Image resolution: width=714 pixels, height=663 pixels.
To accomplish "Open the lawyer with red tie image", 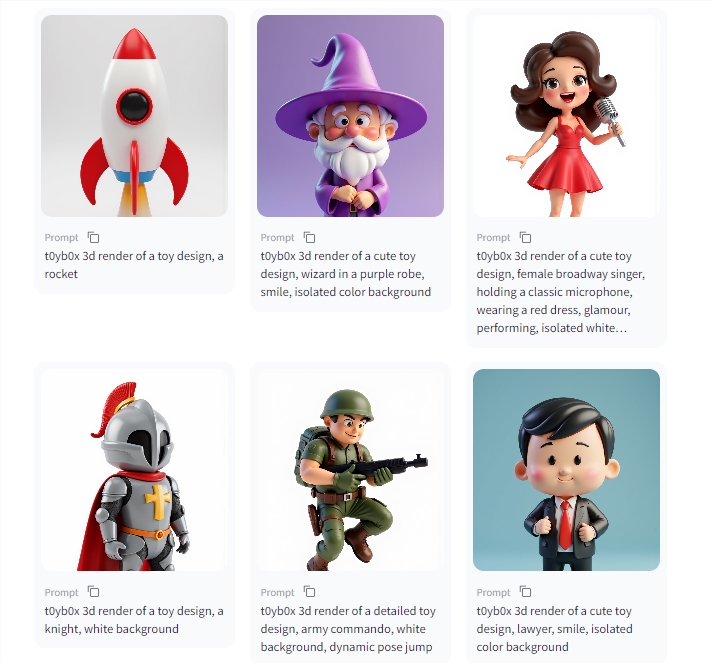I will click(x=566, y=470).
